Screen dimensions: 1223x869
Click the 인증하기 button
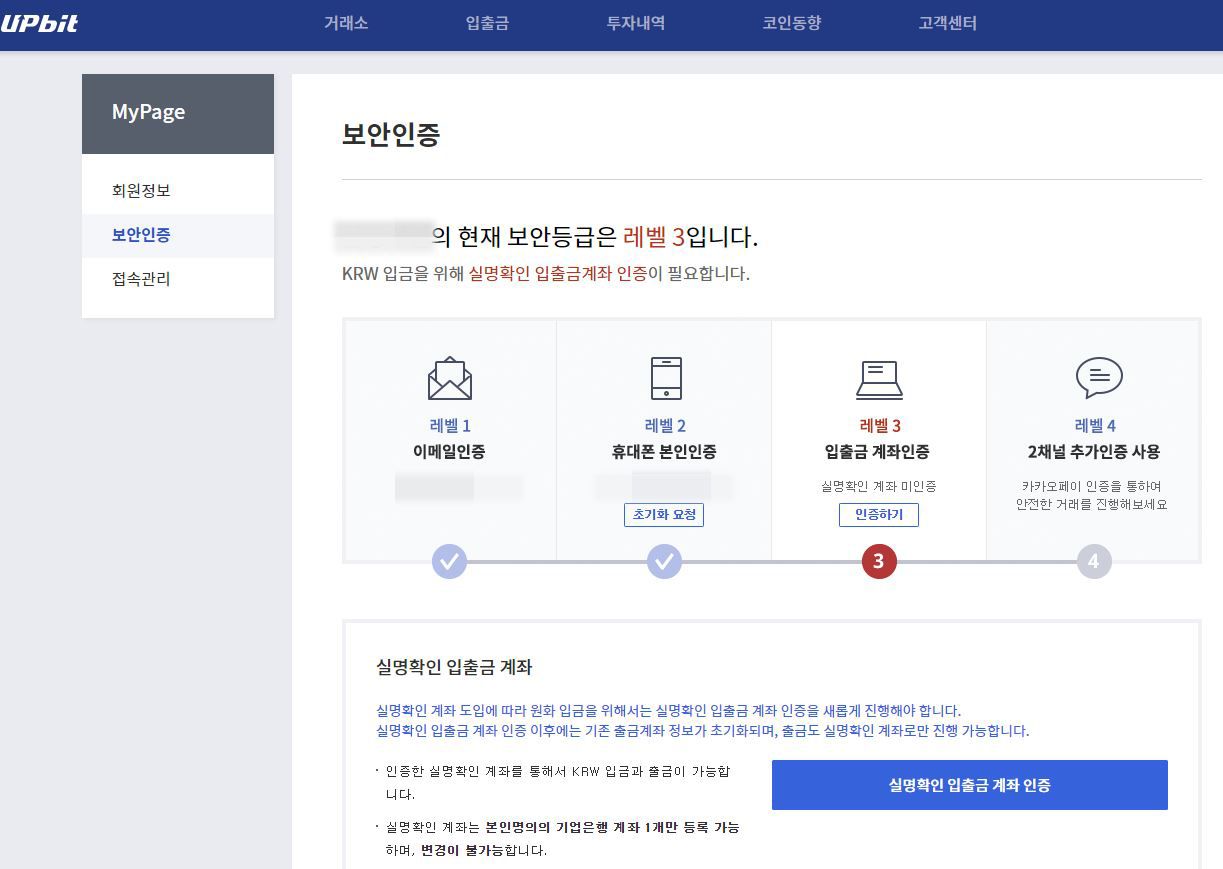coord(878,514)
